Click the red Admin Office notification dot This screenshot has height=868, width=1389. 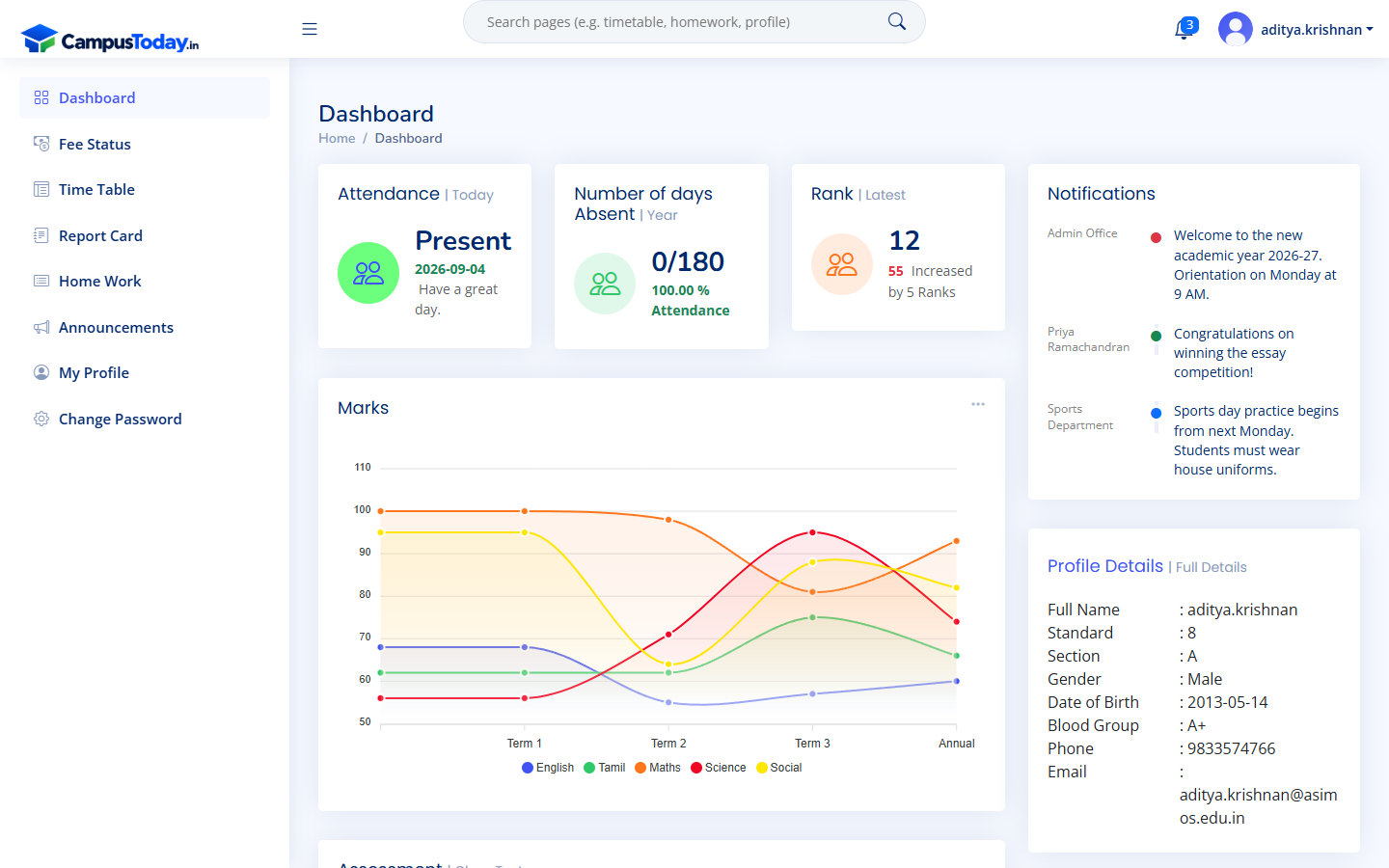[1156, 237]
